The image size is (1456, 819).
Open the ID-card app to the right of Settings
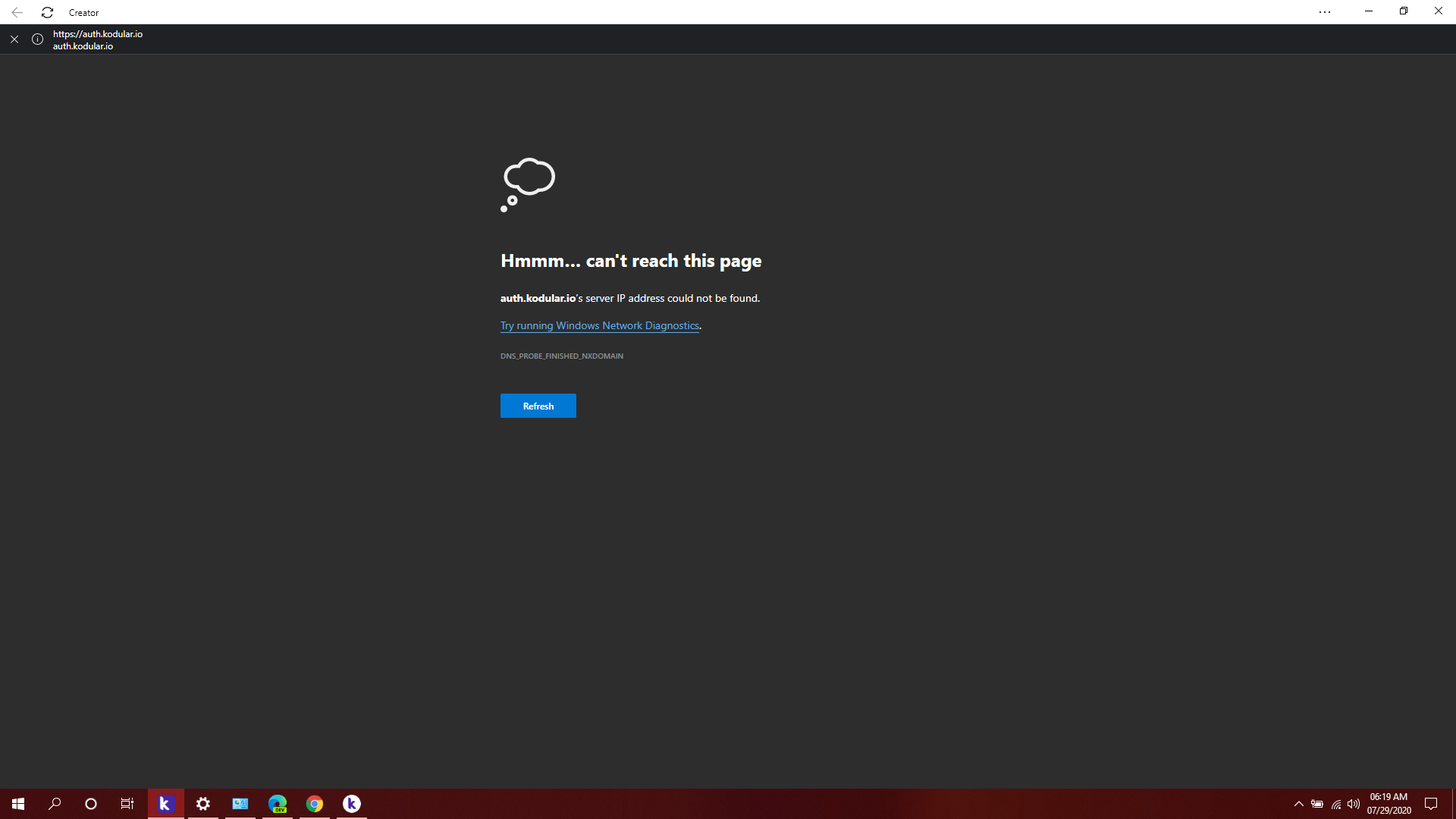coord(240,804)
